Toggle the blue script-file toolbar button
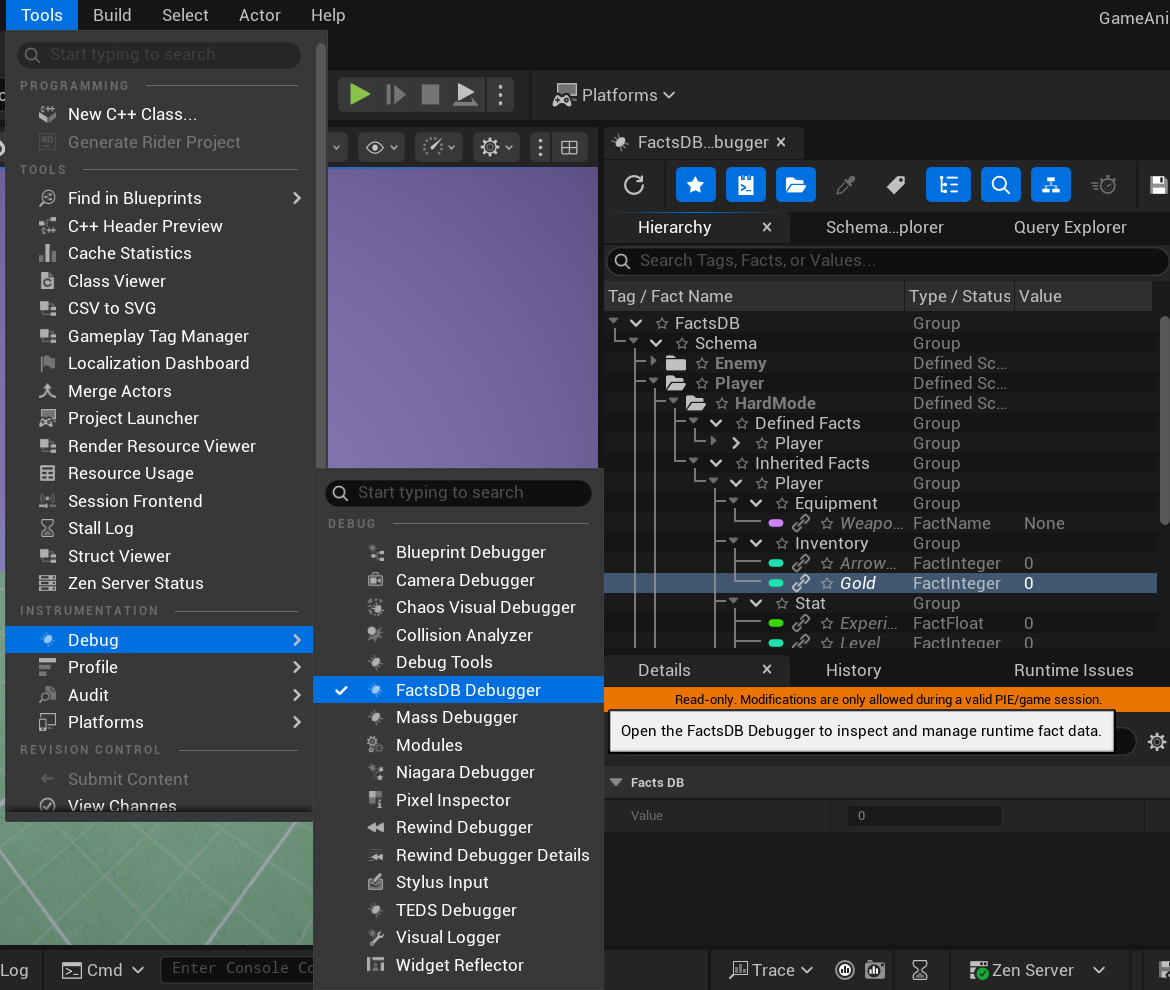 click(745, 185)
